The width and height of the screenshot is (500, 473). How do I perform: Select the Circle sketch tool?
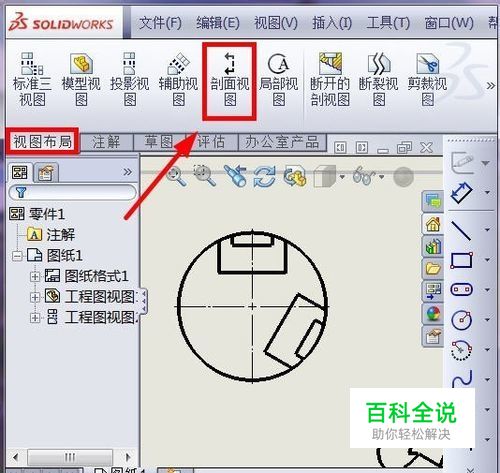click(462, 320)
